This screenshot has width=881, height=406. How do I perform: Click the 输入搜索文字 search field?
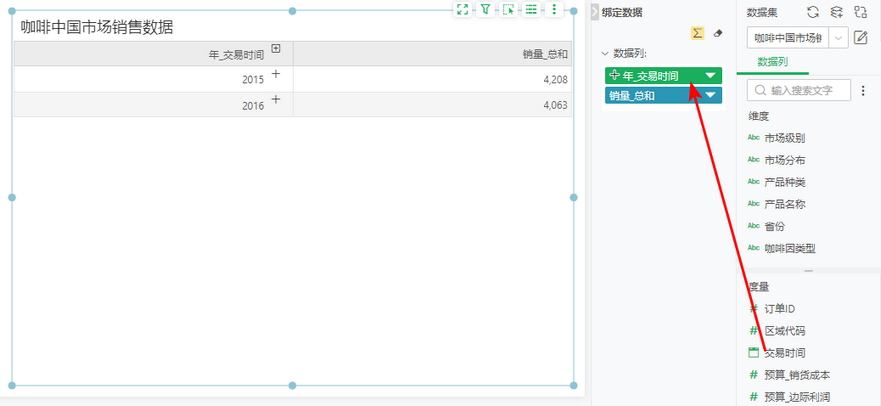pyautogui.click(x=799, y=90)
